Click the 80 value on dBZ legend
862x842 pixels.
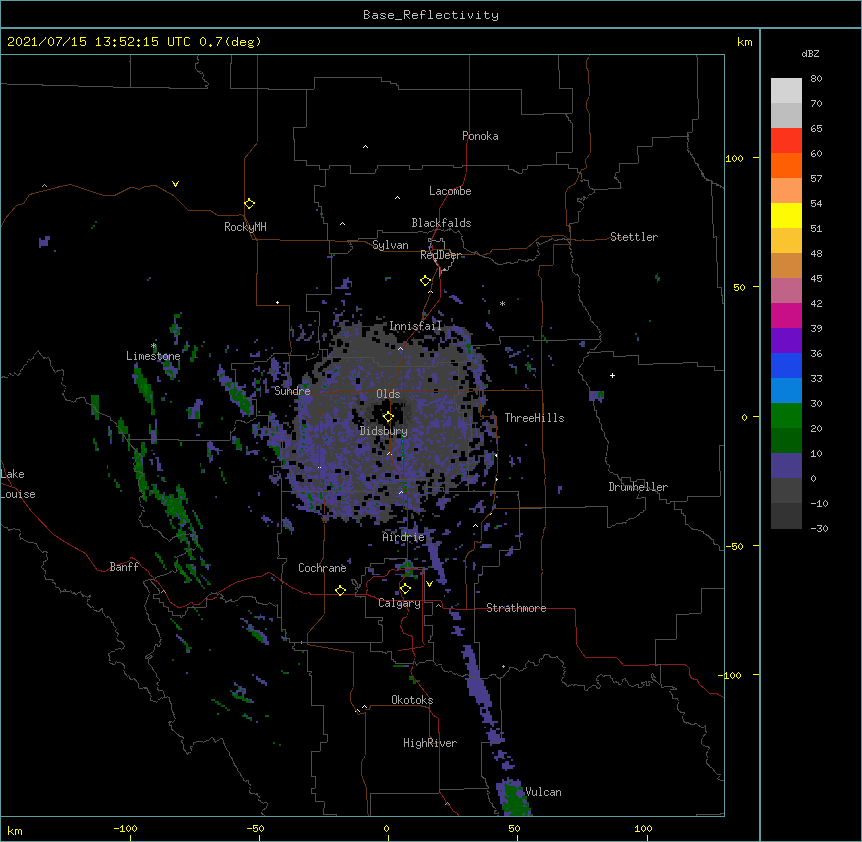click(816, 79)
